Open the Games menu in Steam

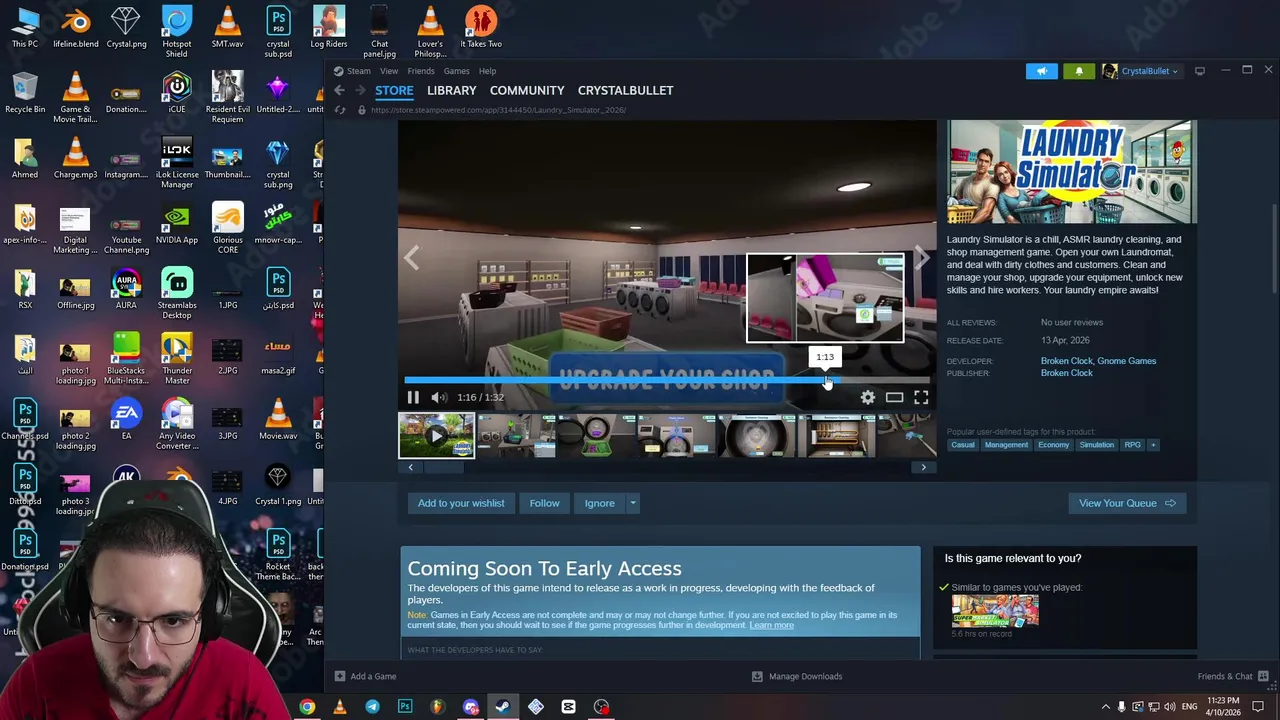(x=456, y=71)
